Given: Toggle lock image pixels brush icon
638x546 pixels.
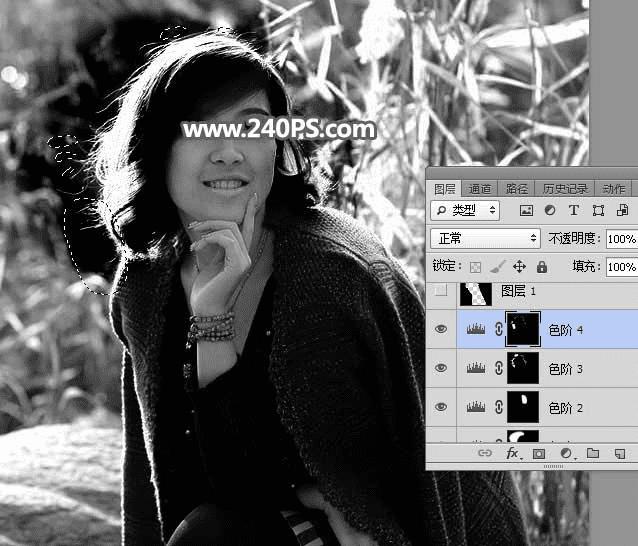Looking at the screenshot, I should tap(497, 267).
